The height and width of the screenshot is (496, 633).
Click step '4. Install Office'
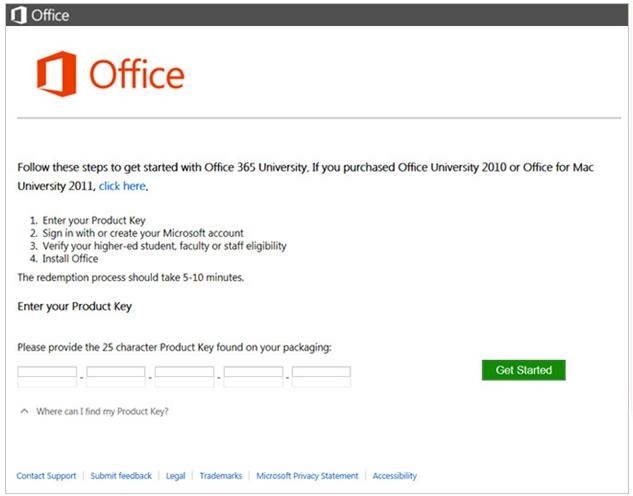point(64,259)
